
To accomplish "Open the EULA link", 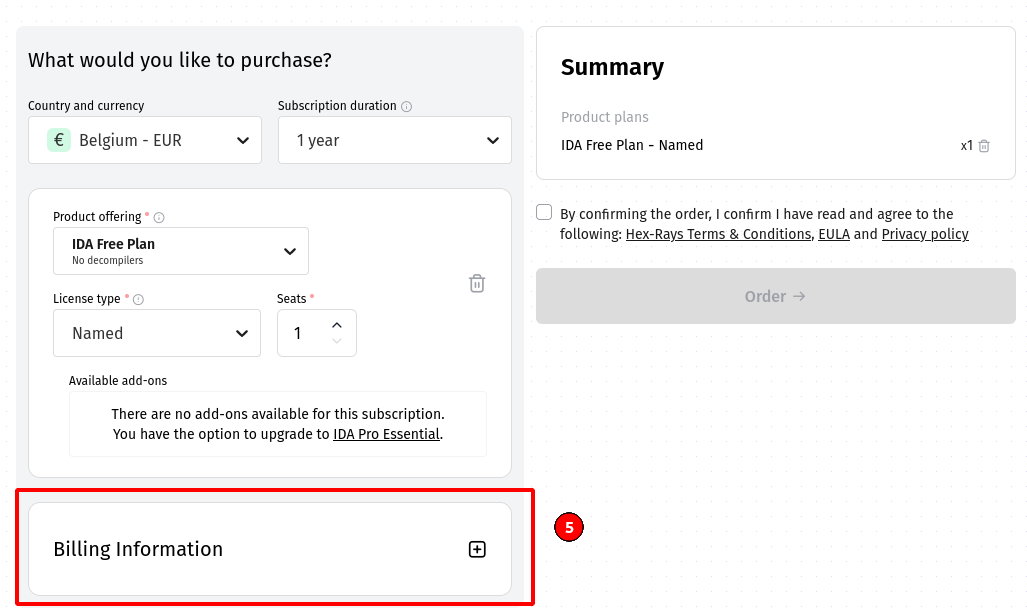I will click(x=833, y=234).
